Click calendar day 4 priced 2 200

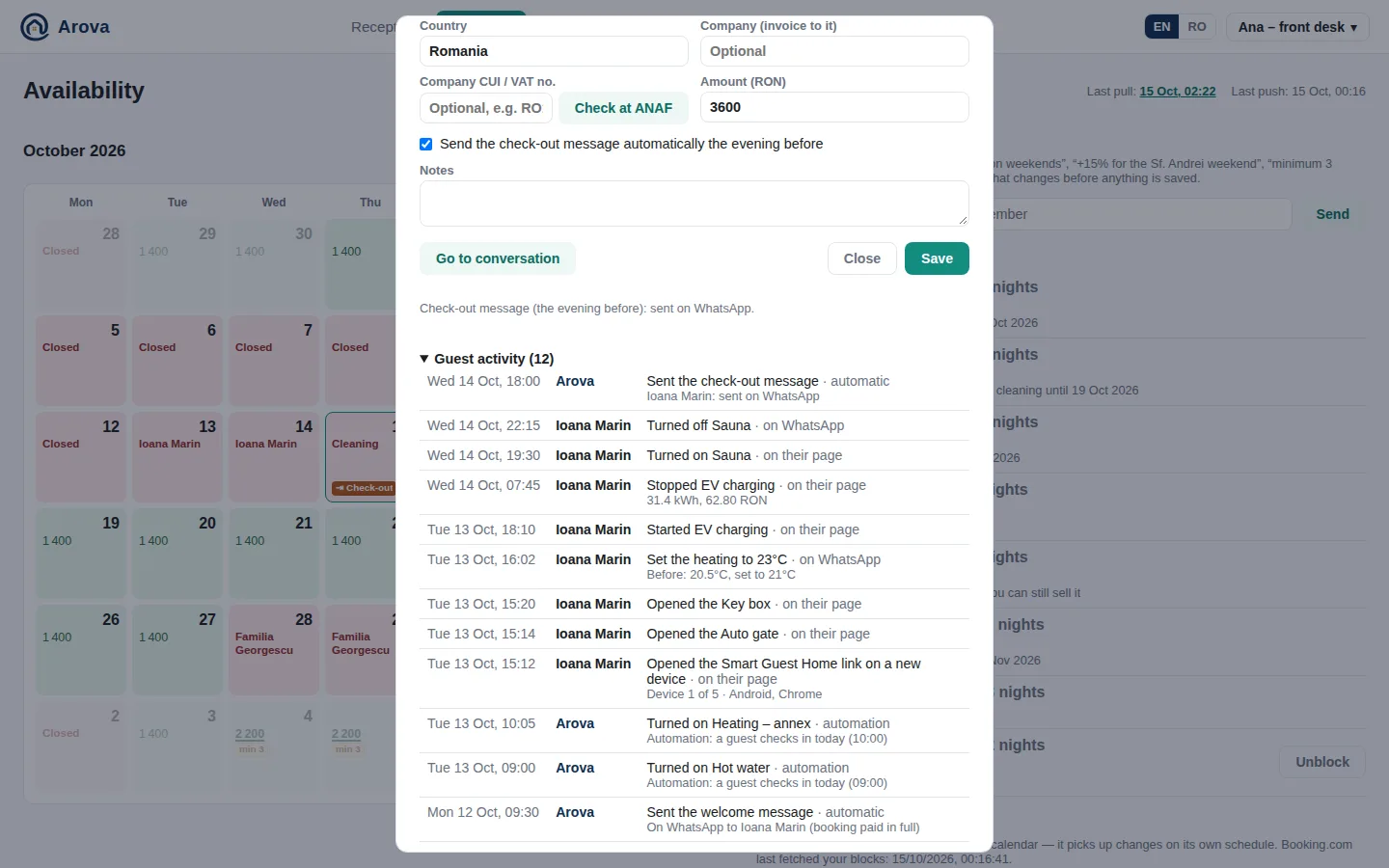click(x=274, y=746)
